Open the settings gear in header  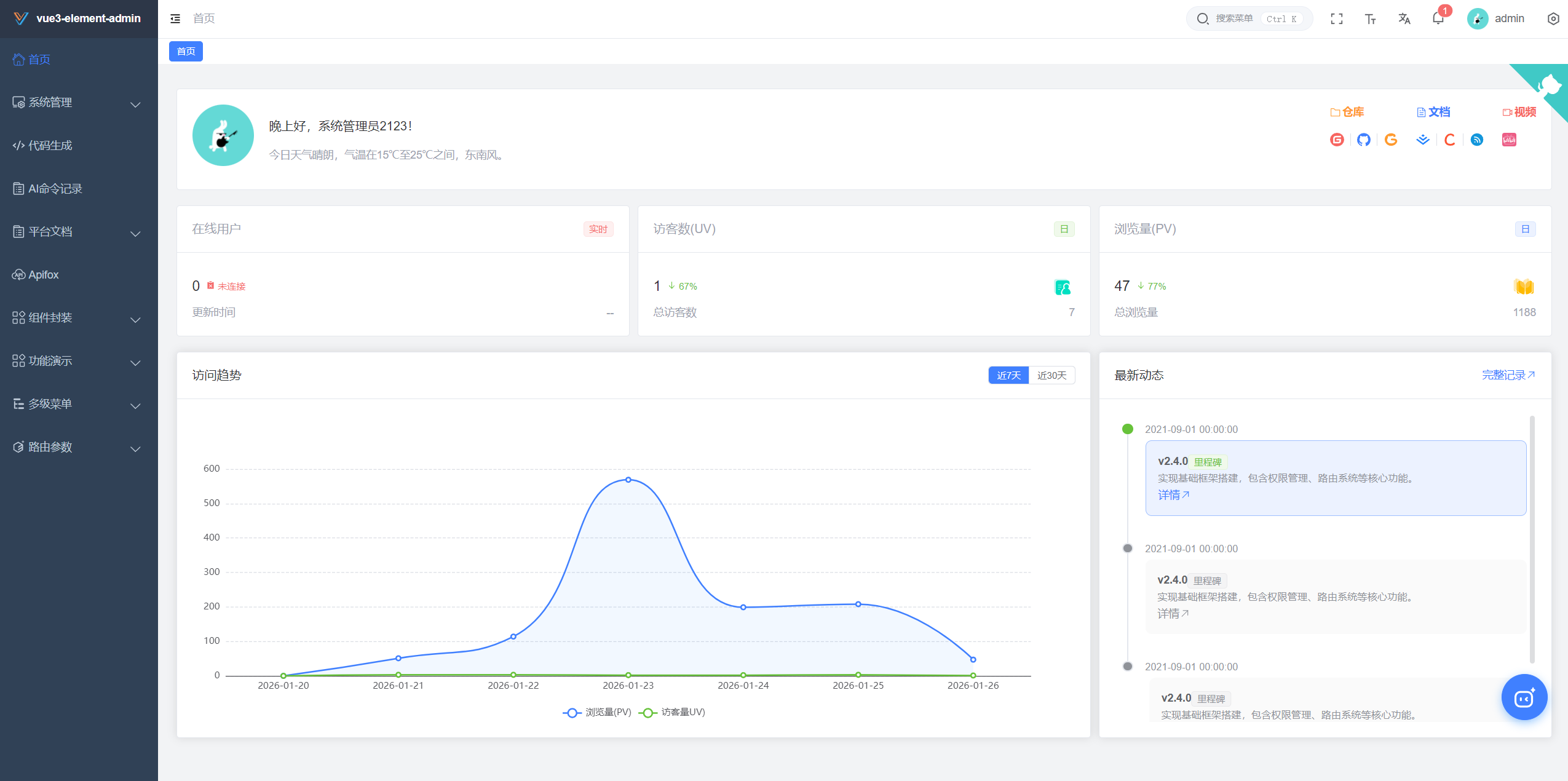(1553, 18)
